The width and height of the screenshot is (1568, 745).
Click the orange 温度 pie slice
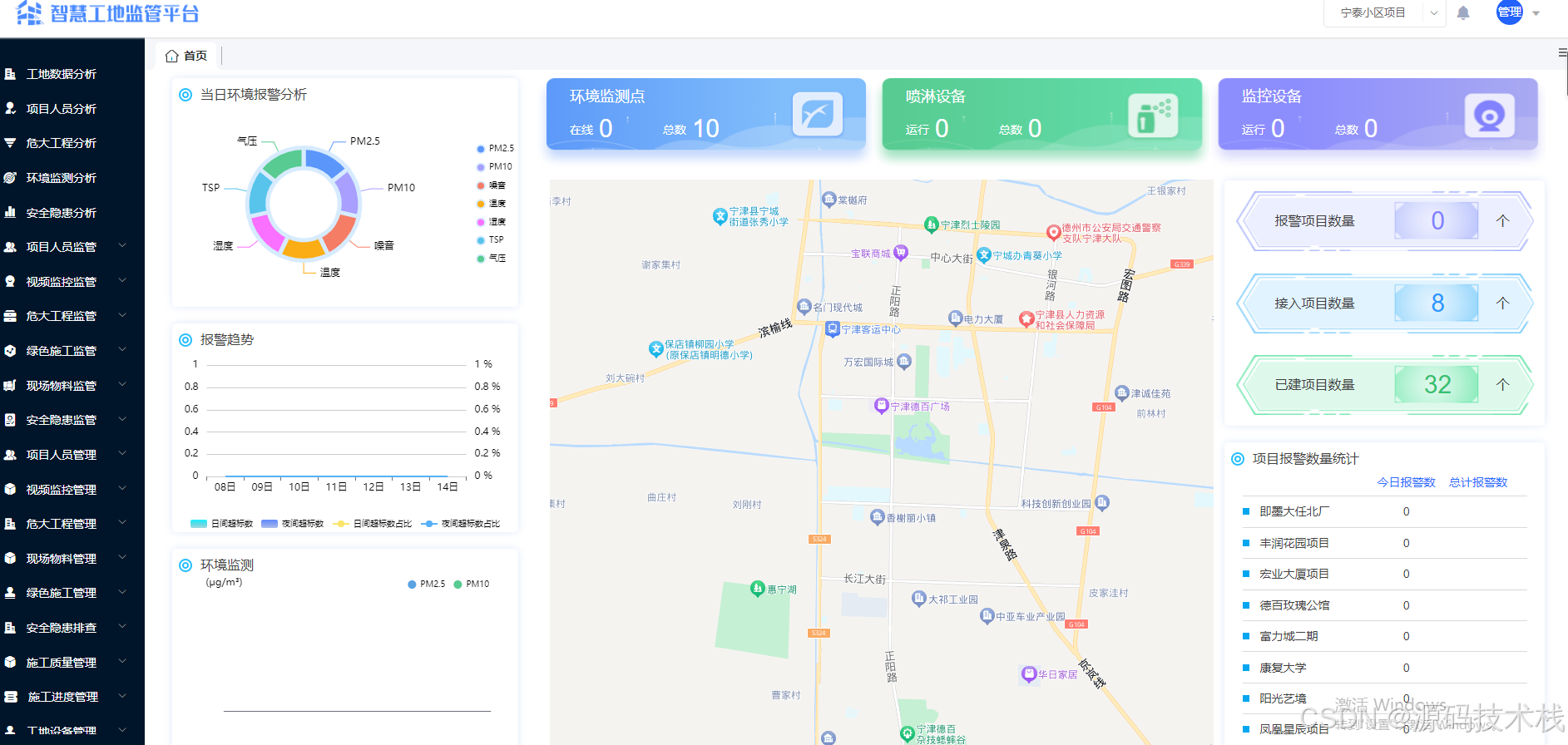[x=303, y=248]
